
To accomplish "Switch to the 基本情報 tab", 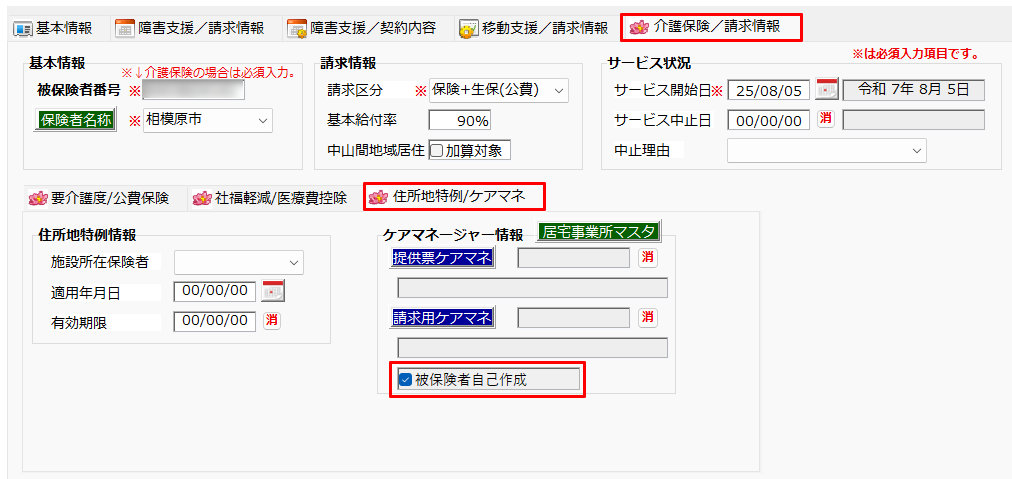I will [x=54, y=28].
